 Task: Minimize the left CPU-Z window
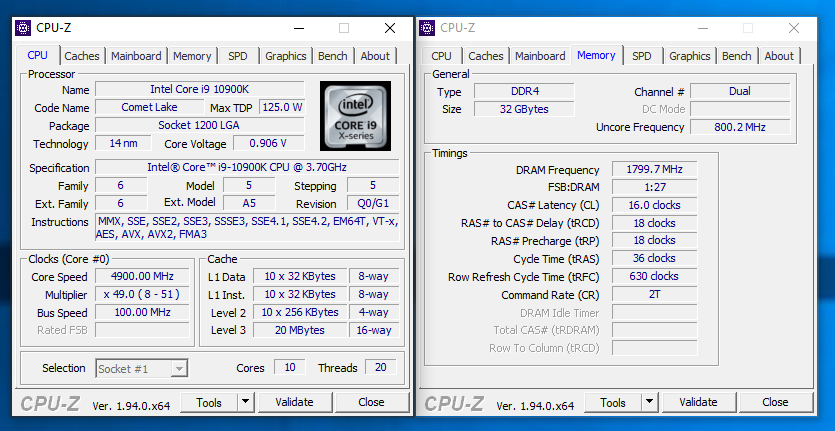299,28
